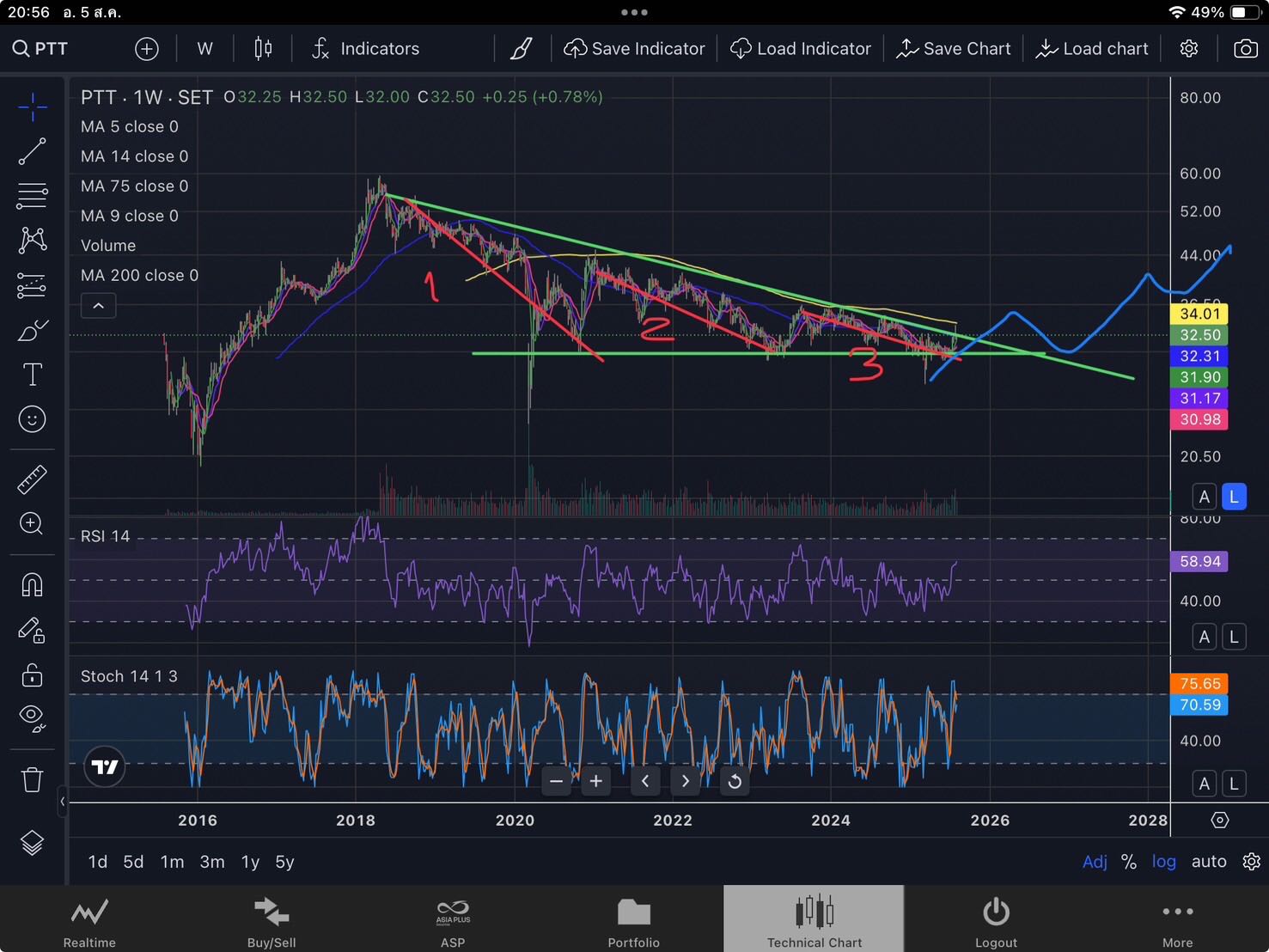Toggle auto scale on price pane
Screen dimensions: 1269x952
coord(1205,497)
